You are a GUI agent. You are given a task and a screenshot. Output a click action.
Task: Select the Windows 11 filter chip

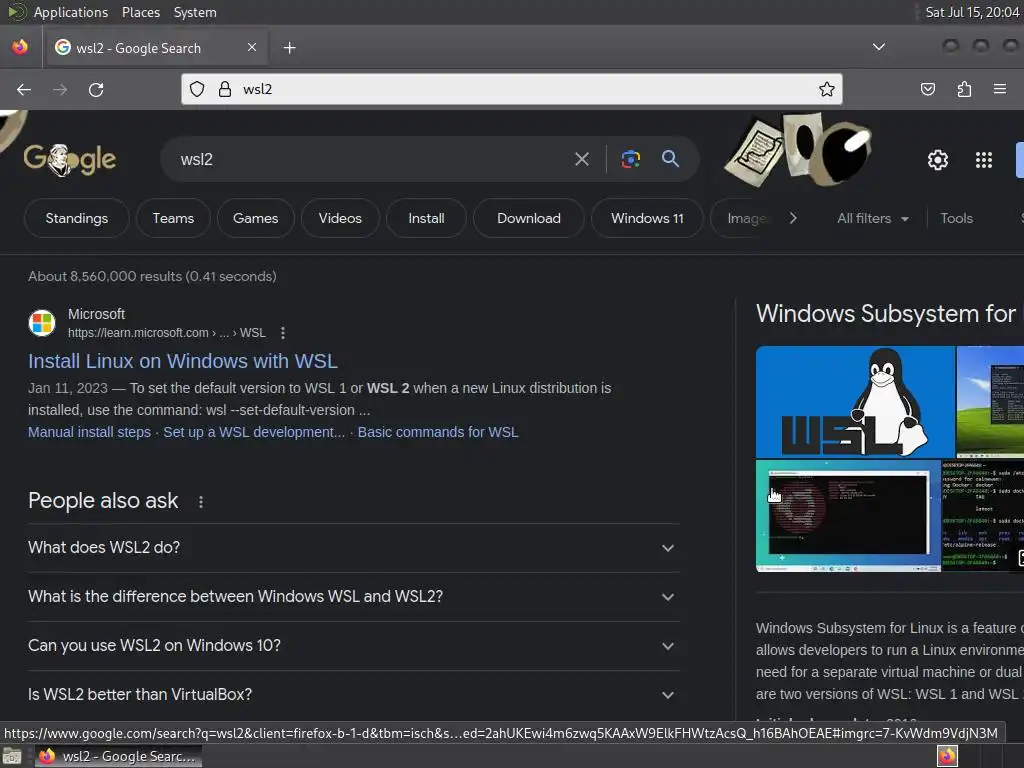coord(647,218)
